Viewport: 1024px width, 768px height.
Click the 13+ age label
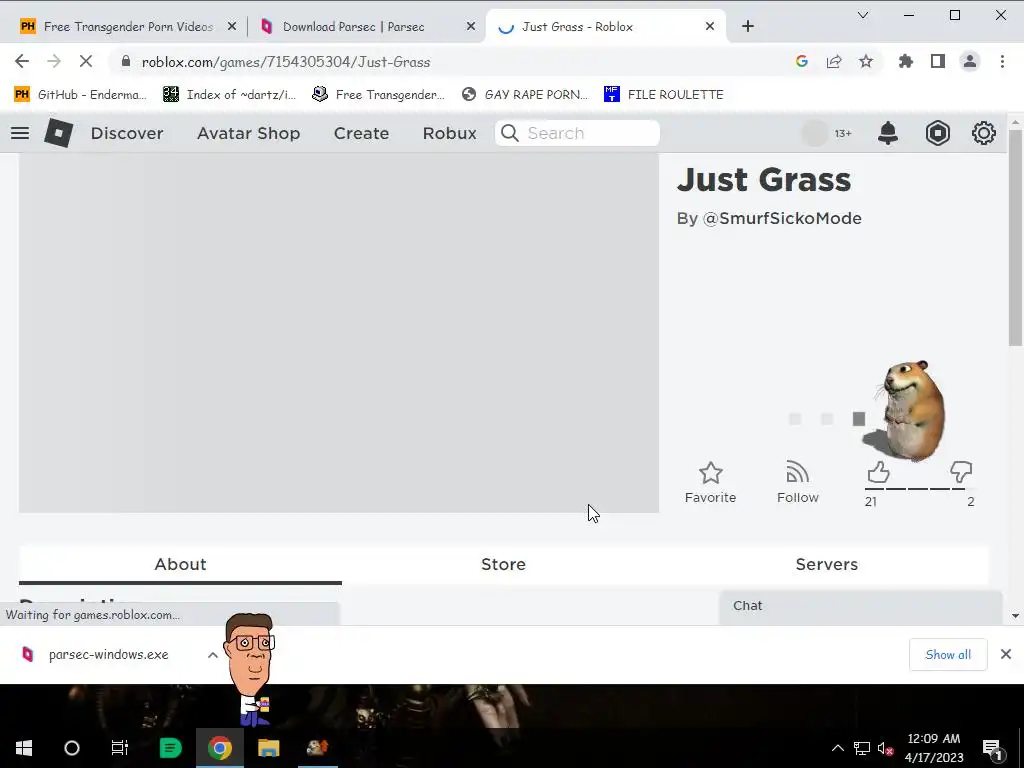[x=843, y=133]
